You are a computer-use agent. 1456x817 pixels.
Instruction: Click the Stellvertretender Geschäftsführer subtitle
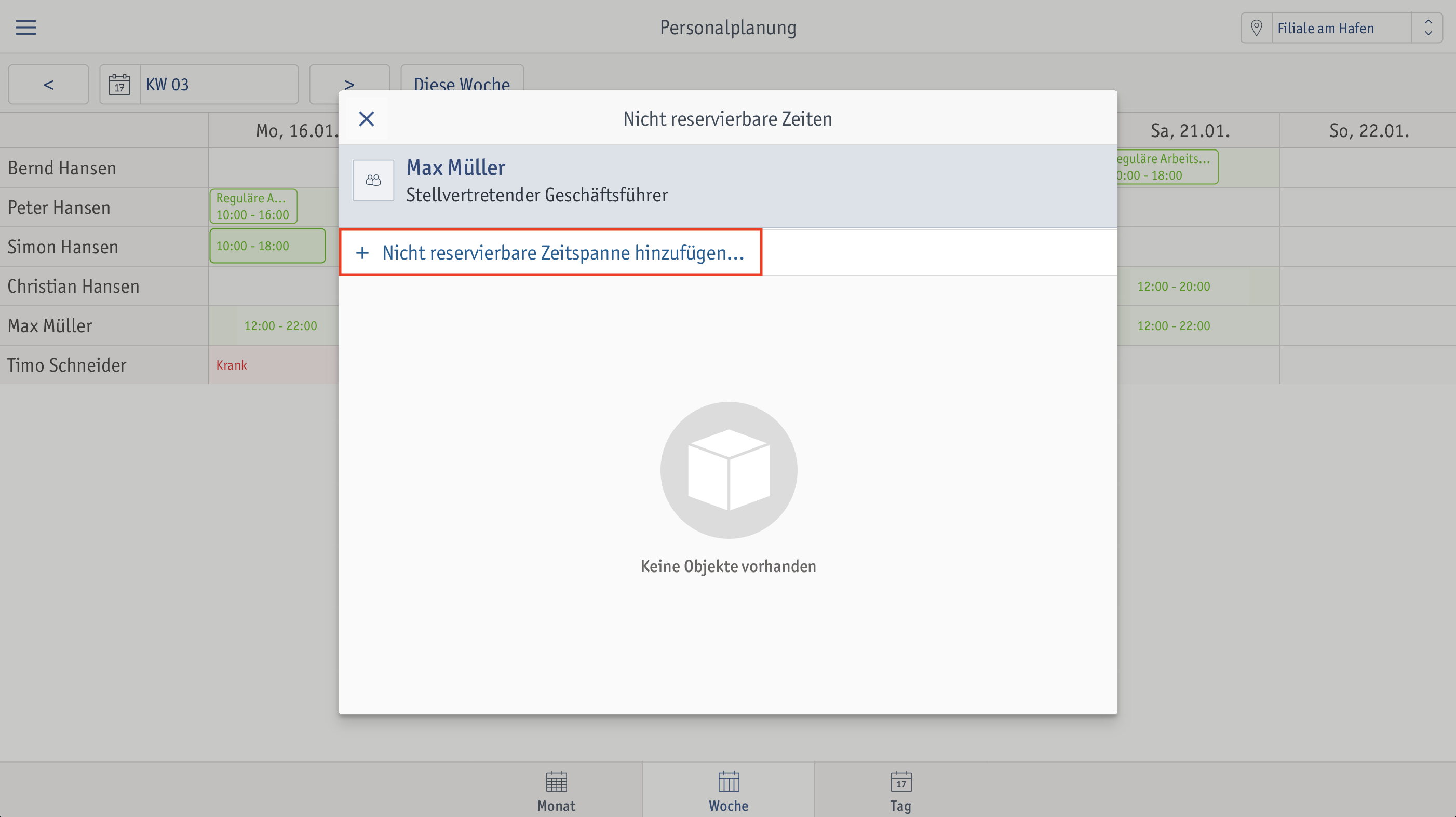[537, 196]
